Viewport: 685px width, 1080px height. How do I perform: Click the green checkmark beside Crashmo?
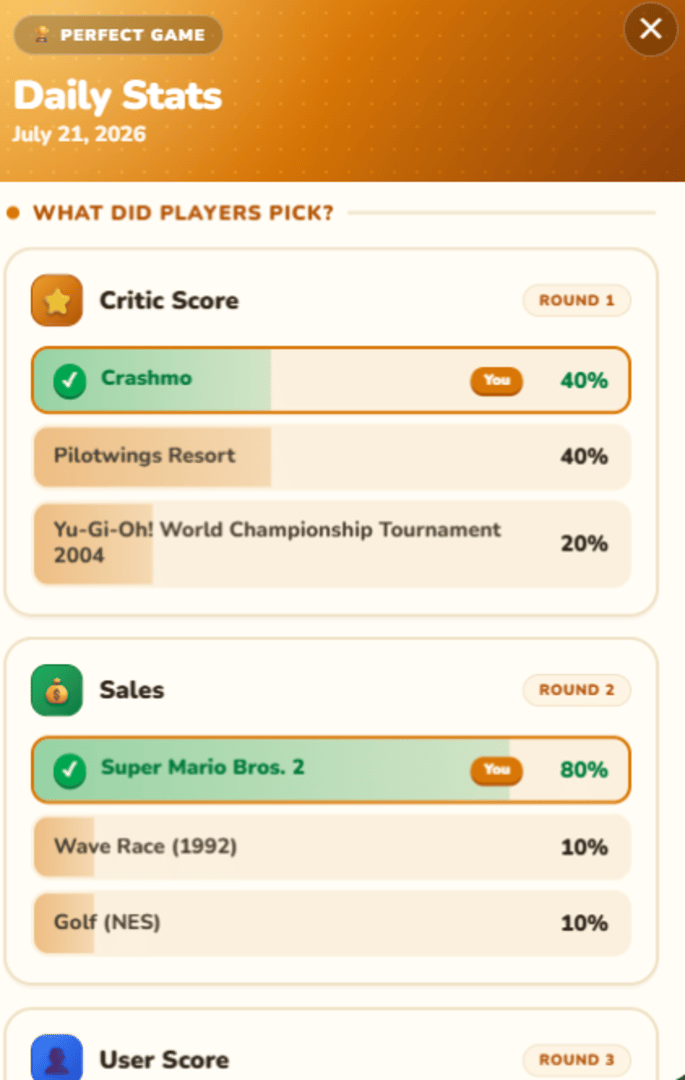[70, 381]
